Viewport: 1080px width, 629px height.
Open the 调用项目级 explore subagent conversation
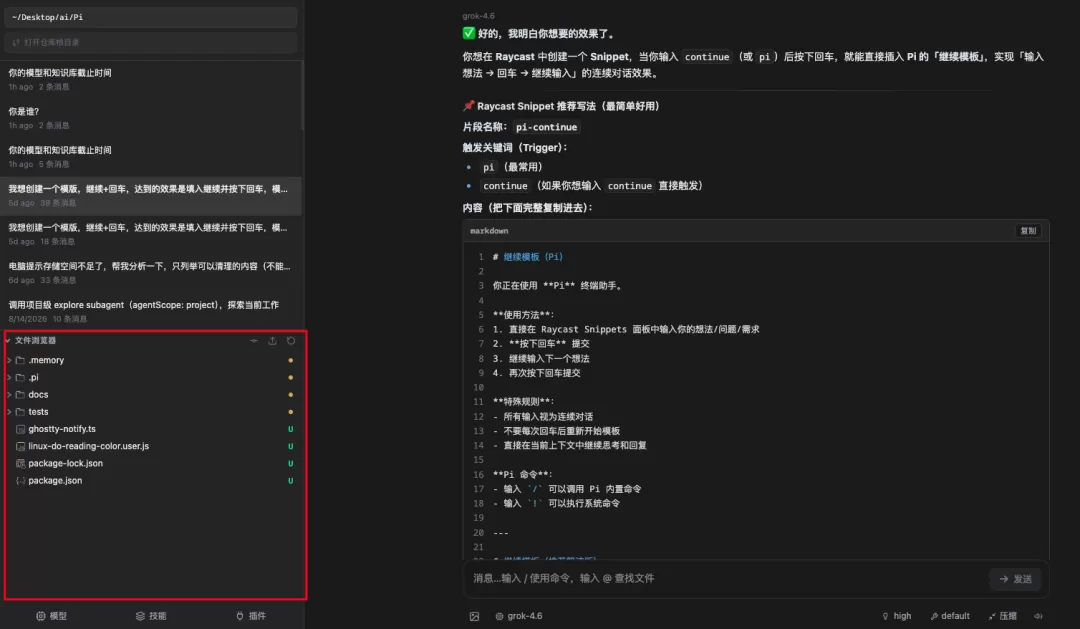[151, 311]
